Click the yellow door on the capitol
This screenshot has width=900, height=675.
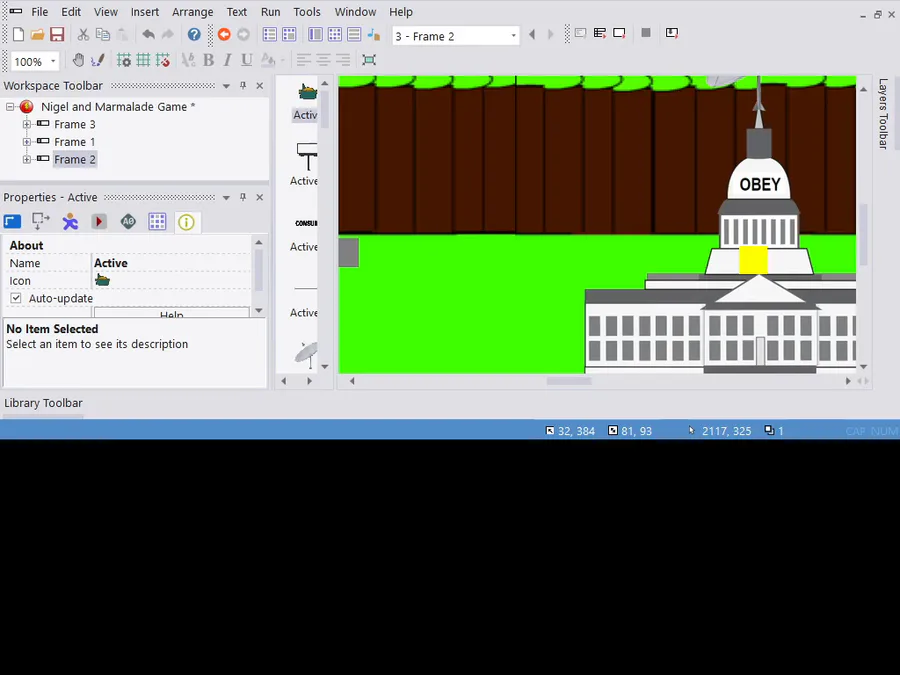click(x=753, y=260)
